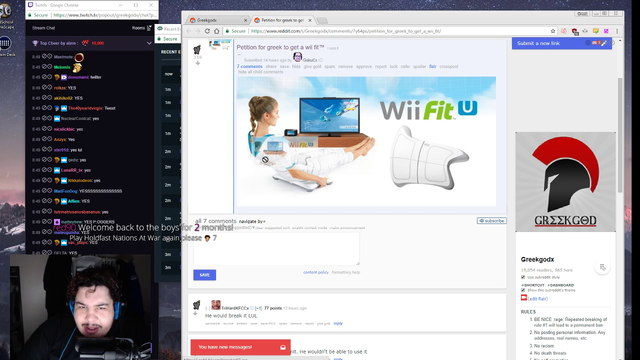Click the Greekgod spartan helmet sidebar image
640x360 pixels.
click(x=565, y=182)
